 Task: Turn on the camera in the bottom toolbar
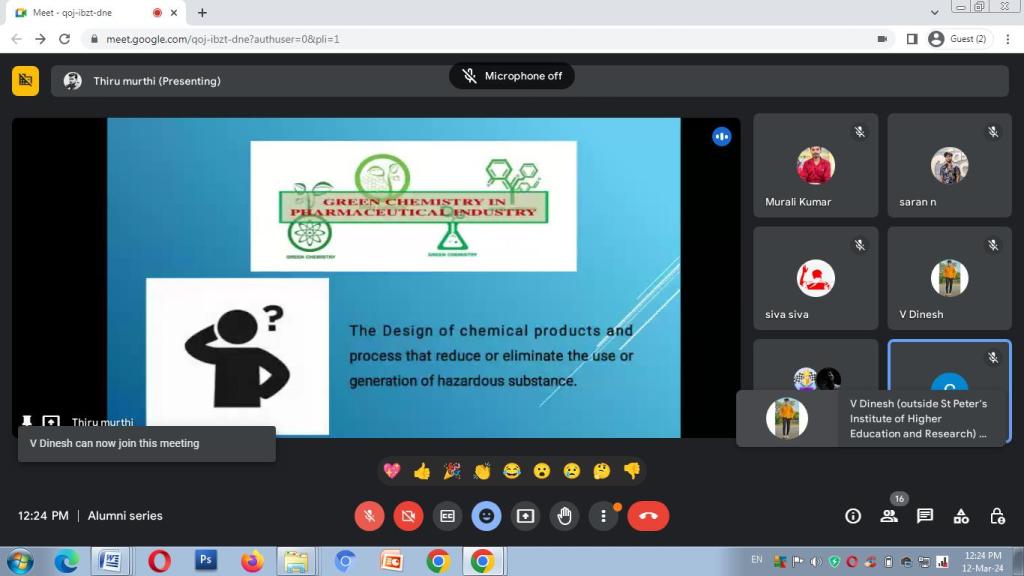(x=408, y=516)
